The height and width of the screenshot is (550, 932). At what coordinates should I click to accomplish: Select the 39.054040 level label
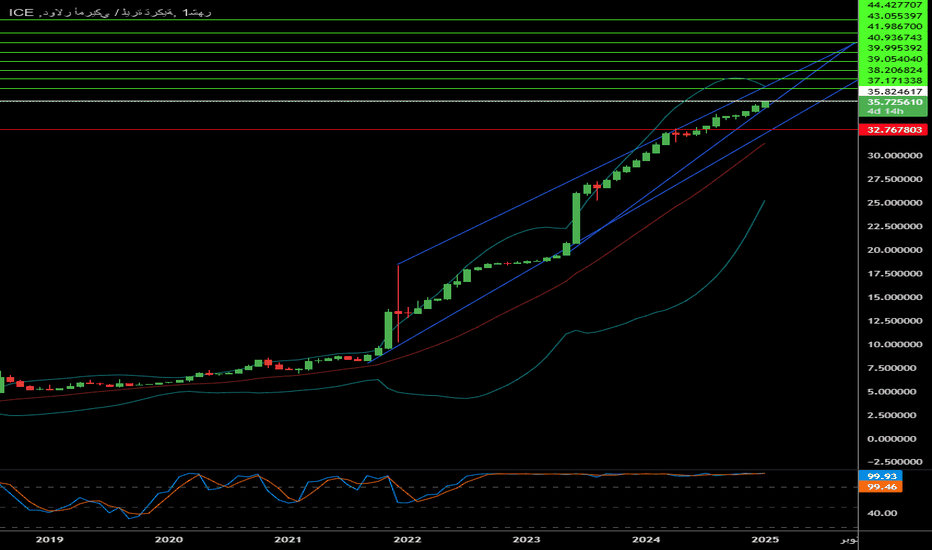[895, 59]
